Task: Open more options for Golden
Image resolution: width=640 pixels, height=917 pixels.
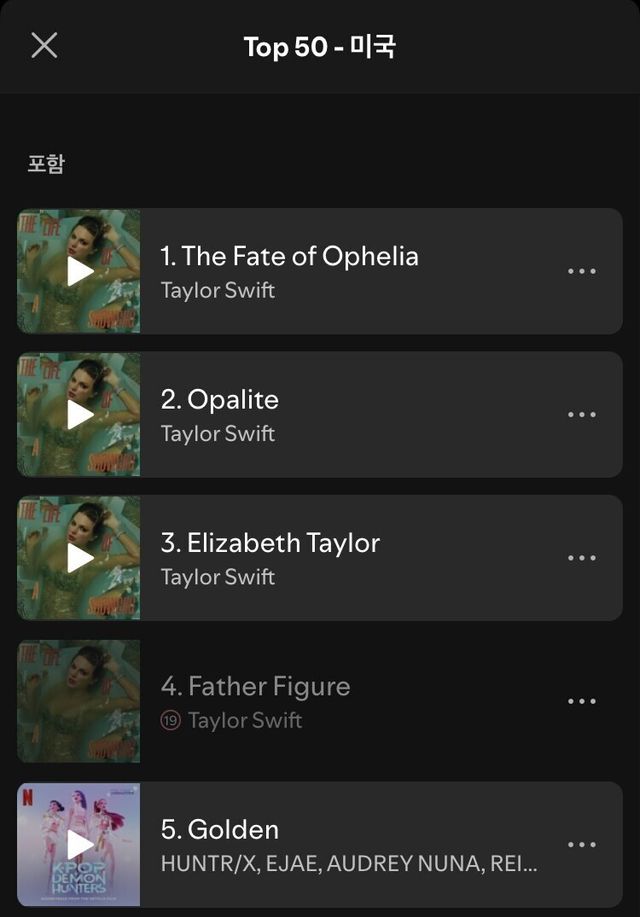Action: point(581,844)
